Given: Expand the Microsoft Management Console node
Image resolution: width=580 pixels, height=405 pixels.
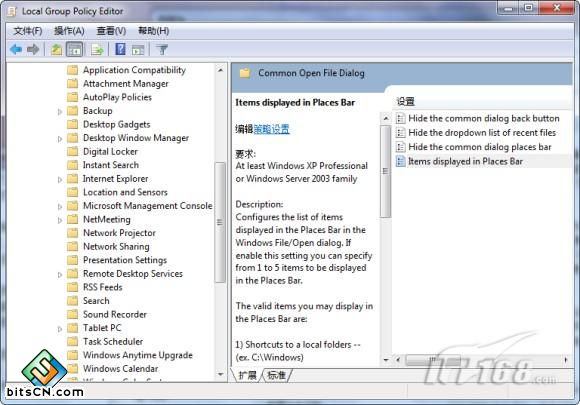Looking at the screenshot, I should 60,206.
